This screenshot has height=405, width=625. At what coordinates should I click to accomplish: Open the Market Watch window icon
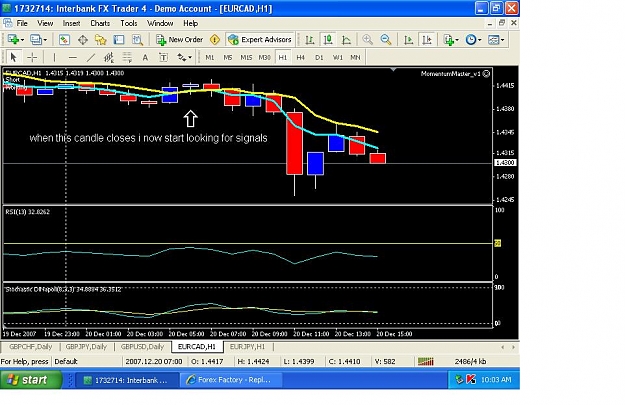(64, 39)
